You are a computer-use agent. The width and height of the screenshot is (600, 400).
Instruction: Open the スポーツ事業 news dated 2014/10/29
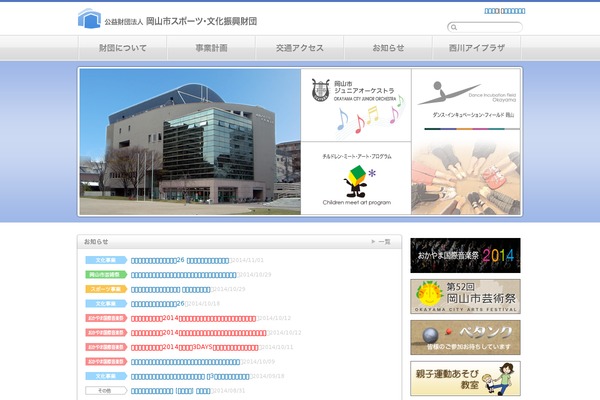(x=171, y=289)
